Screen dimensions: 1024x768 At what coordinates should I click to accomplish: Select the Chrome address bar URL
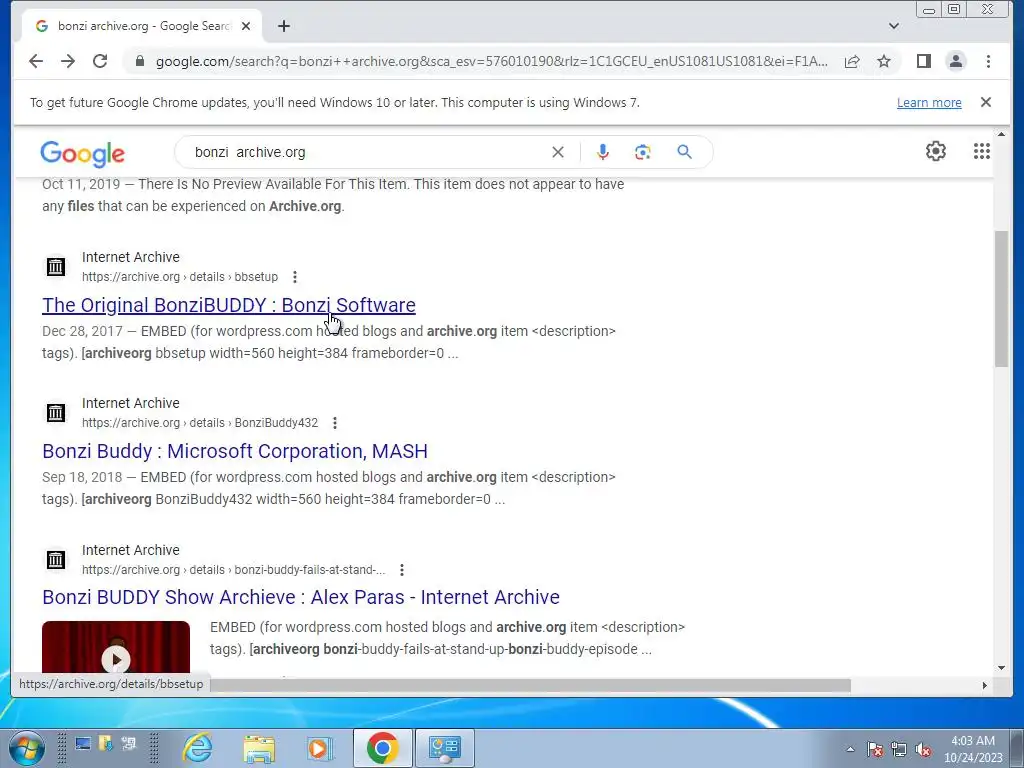(x=491, y=61)
